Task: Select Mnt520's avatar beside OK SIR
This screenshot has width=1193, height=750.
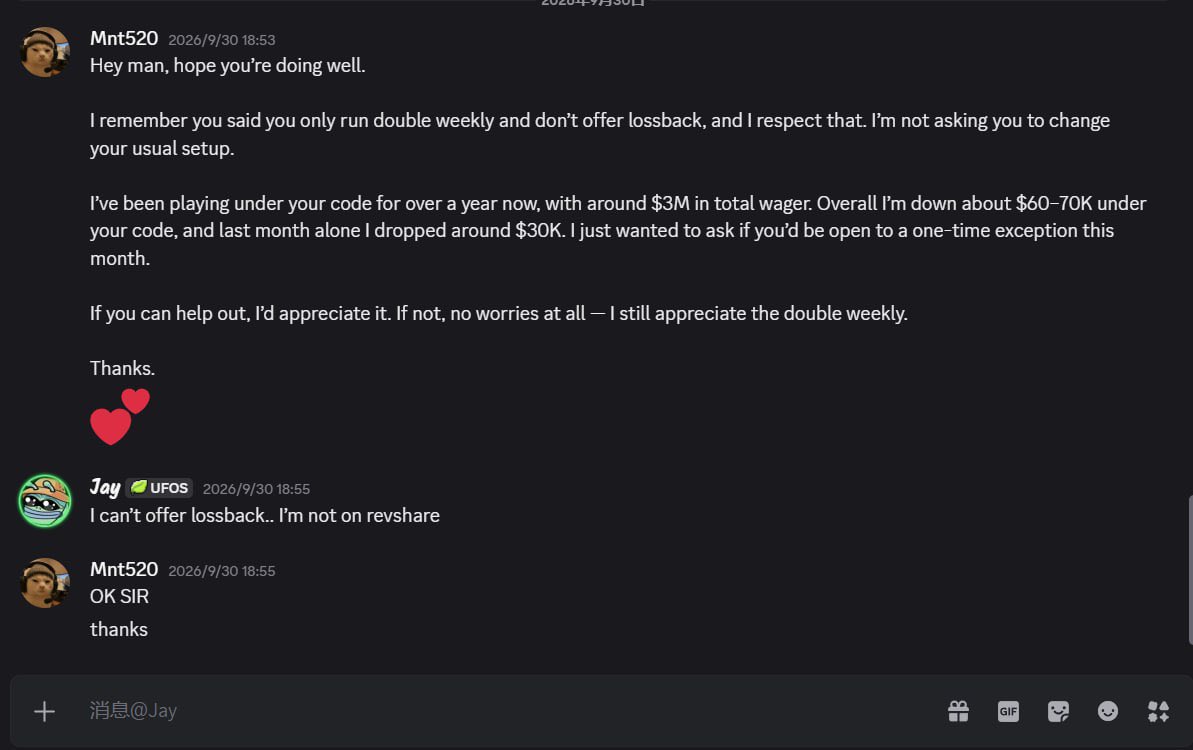Action: (45, 583)
